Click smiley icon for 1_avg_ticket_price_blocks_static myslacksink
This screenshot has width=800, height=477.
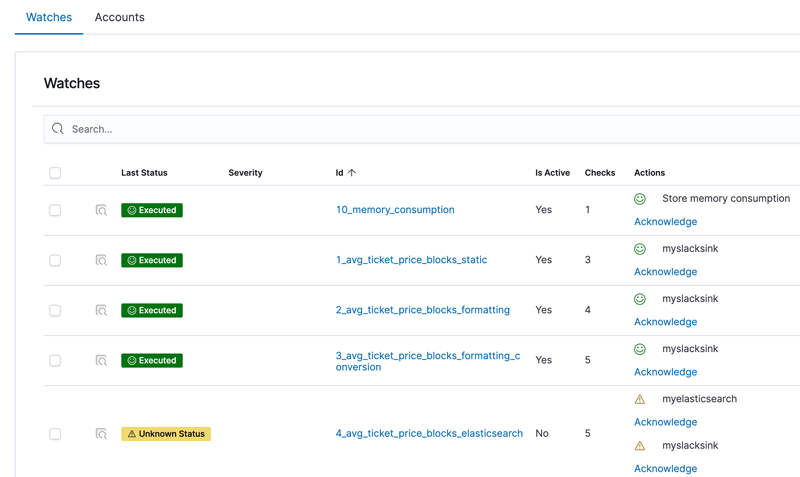click(x=640, y=249)
